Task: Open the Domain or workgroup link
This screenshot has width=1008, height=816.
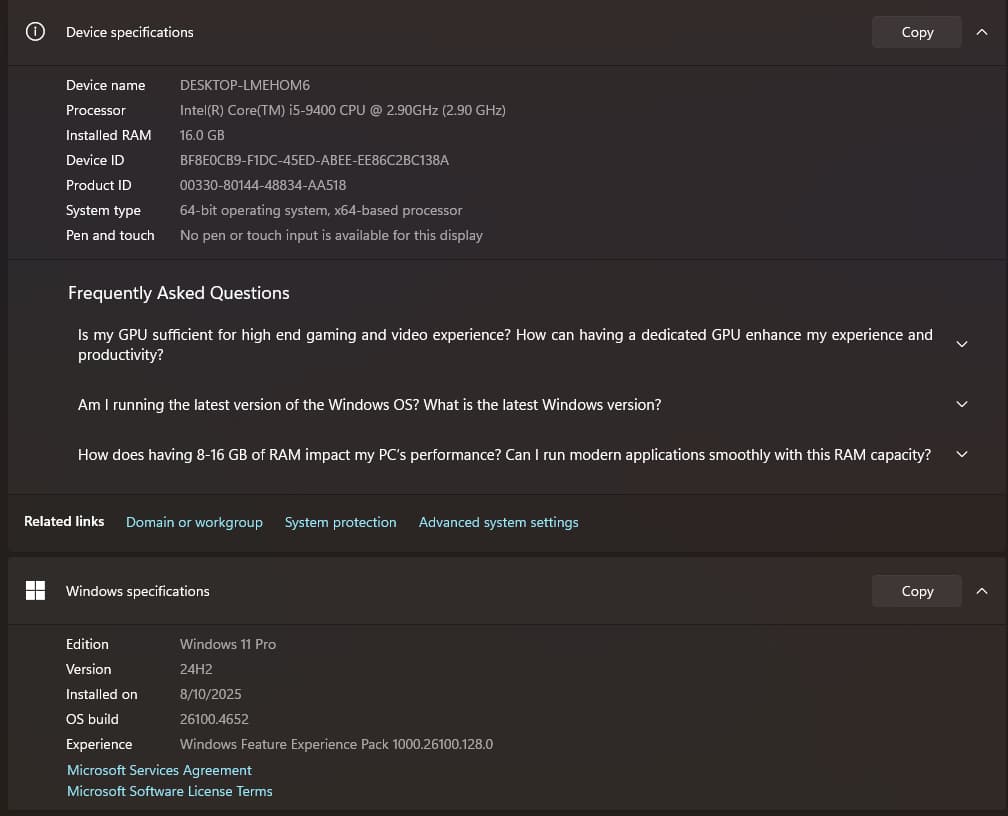Action: [x=194, y=522]
